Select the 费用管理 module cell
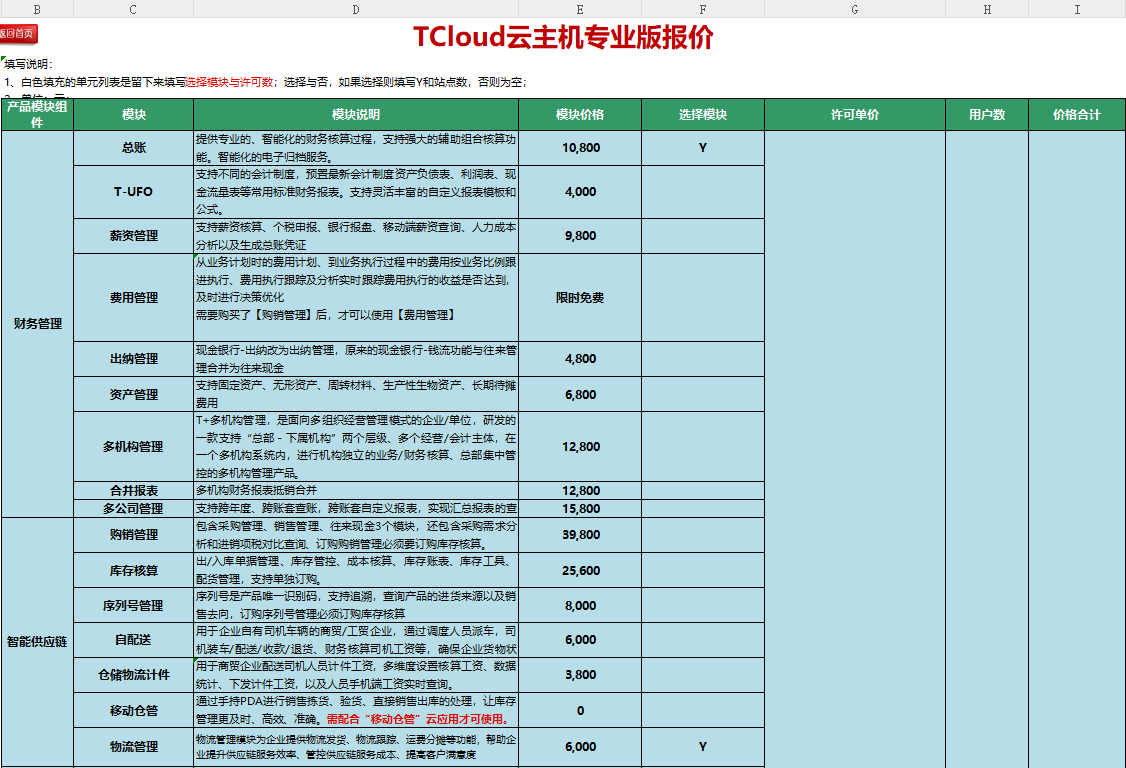The width and height of the screenshot is (1126, 768). 134,297
